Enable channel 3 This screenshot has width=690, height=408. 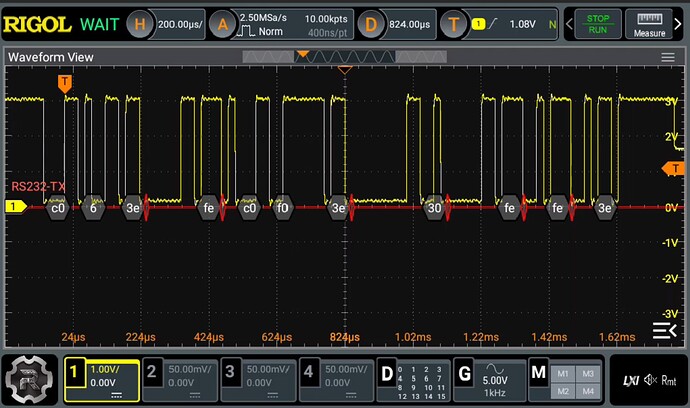click(258, 380)
